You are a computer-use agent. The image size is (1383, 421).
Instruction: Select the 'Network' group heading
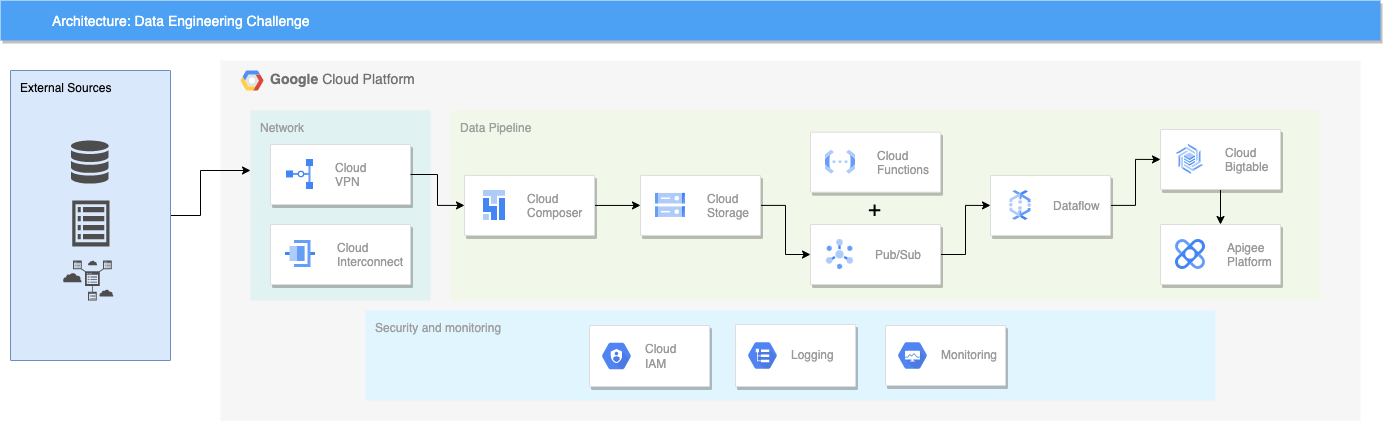pyautogui.click(x=282, y=128)
